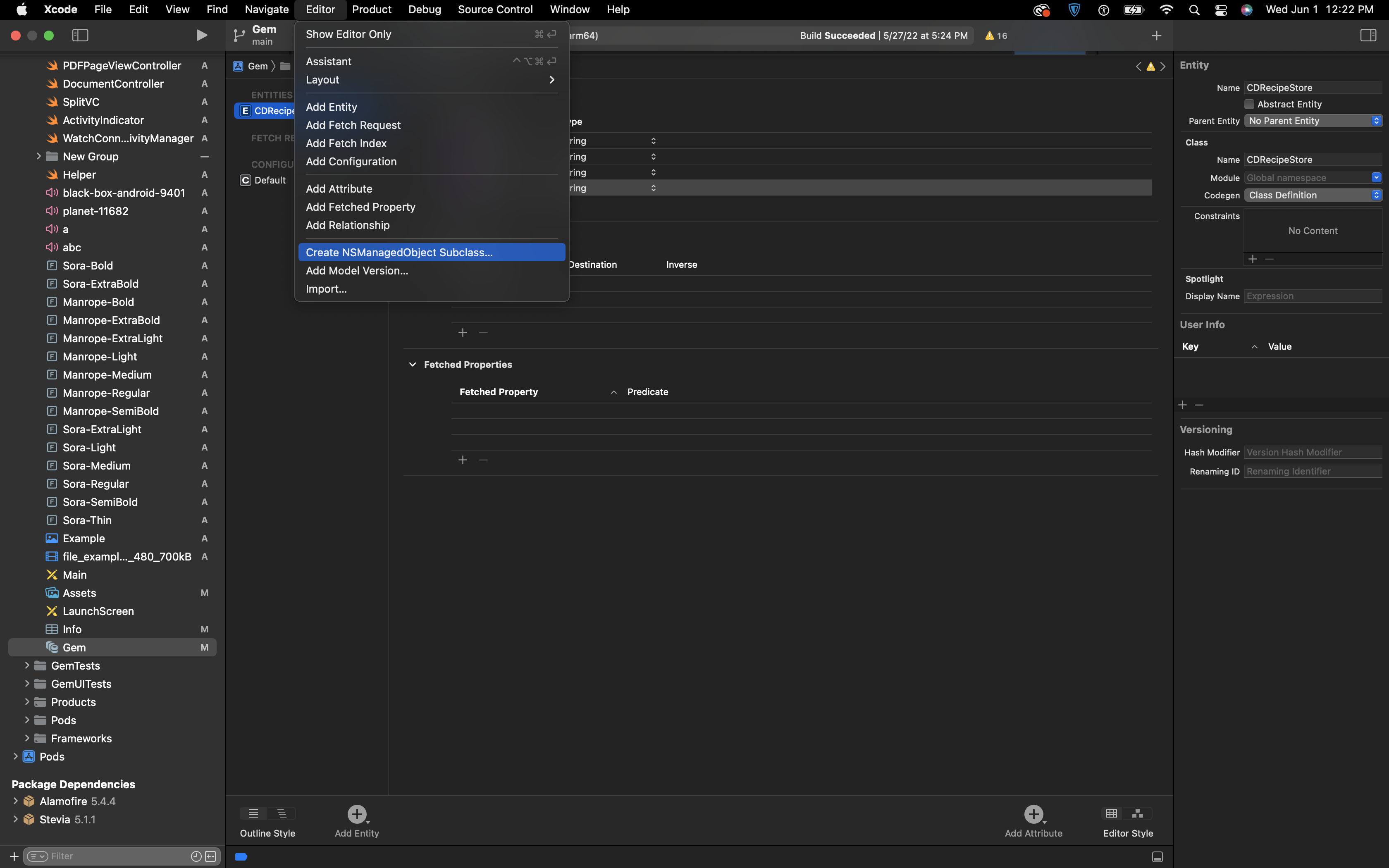Choose Add Model Version… menu item

[432, 270]
